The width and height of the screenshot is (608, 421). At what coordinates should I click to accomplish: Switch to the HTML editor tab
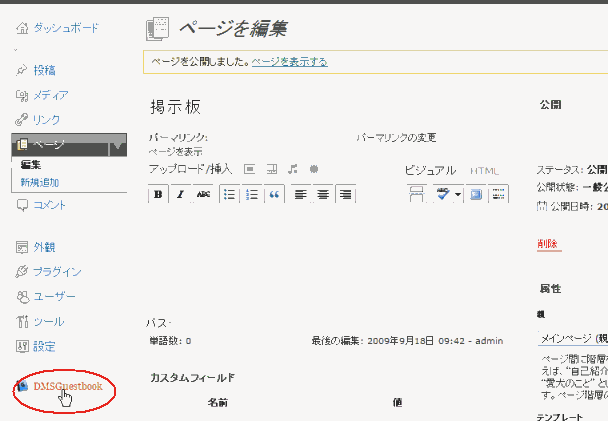tap(484, 171)
